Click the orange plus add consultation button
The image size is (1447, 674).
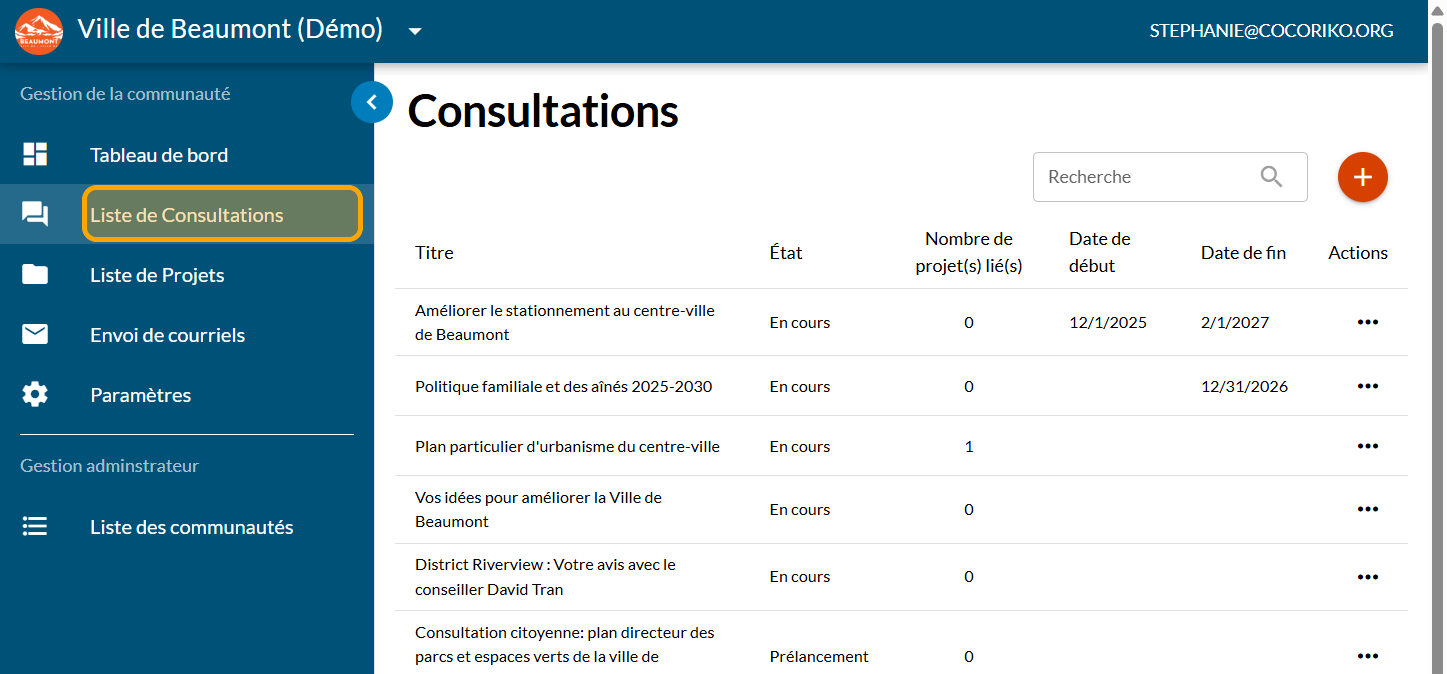(1362, 177)
